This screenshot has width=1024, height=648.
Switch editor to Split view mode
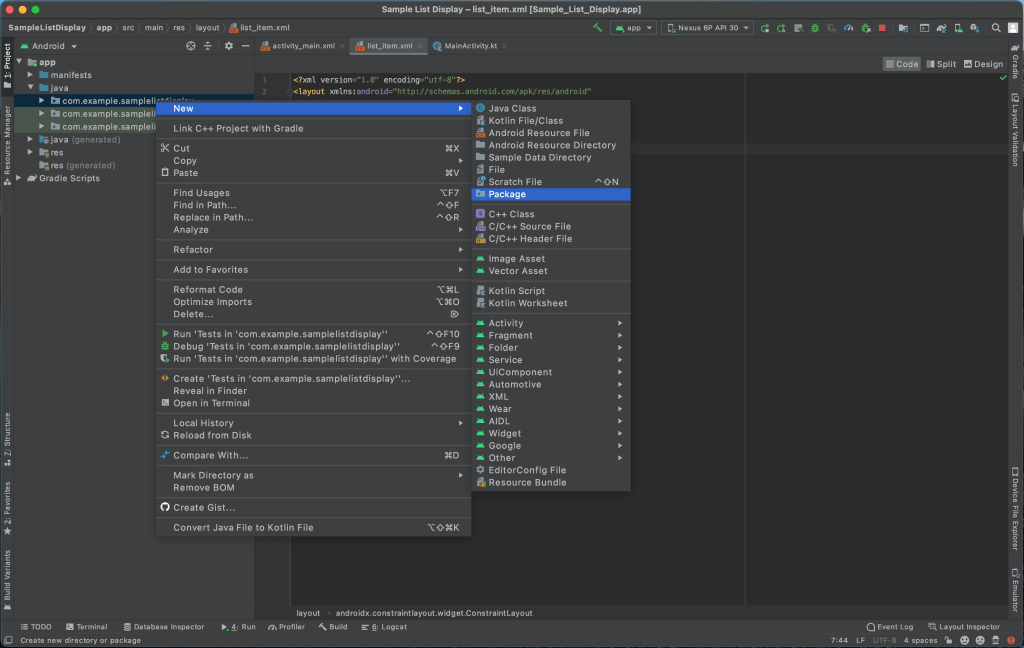click(940, 64)
